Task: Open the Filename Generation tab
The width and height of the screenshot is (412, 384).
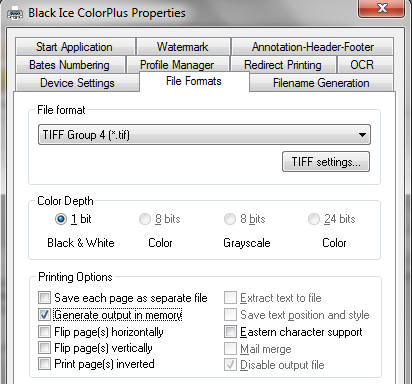Action: point(321,83)
